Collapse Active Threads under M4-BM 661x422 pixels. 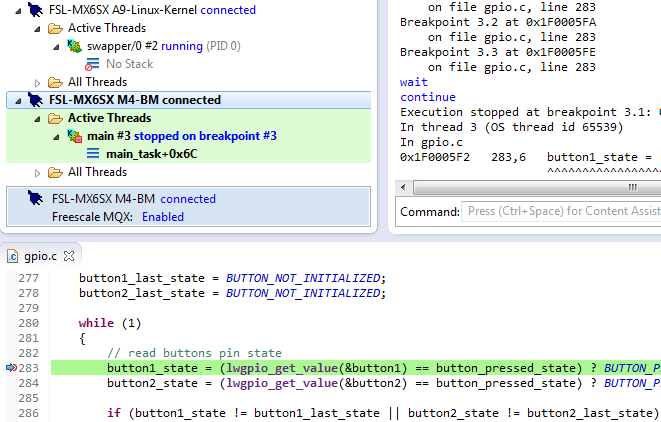click(x=37, y=119)
